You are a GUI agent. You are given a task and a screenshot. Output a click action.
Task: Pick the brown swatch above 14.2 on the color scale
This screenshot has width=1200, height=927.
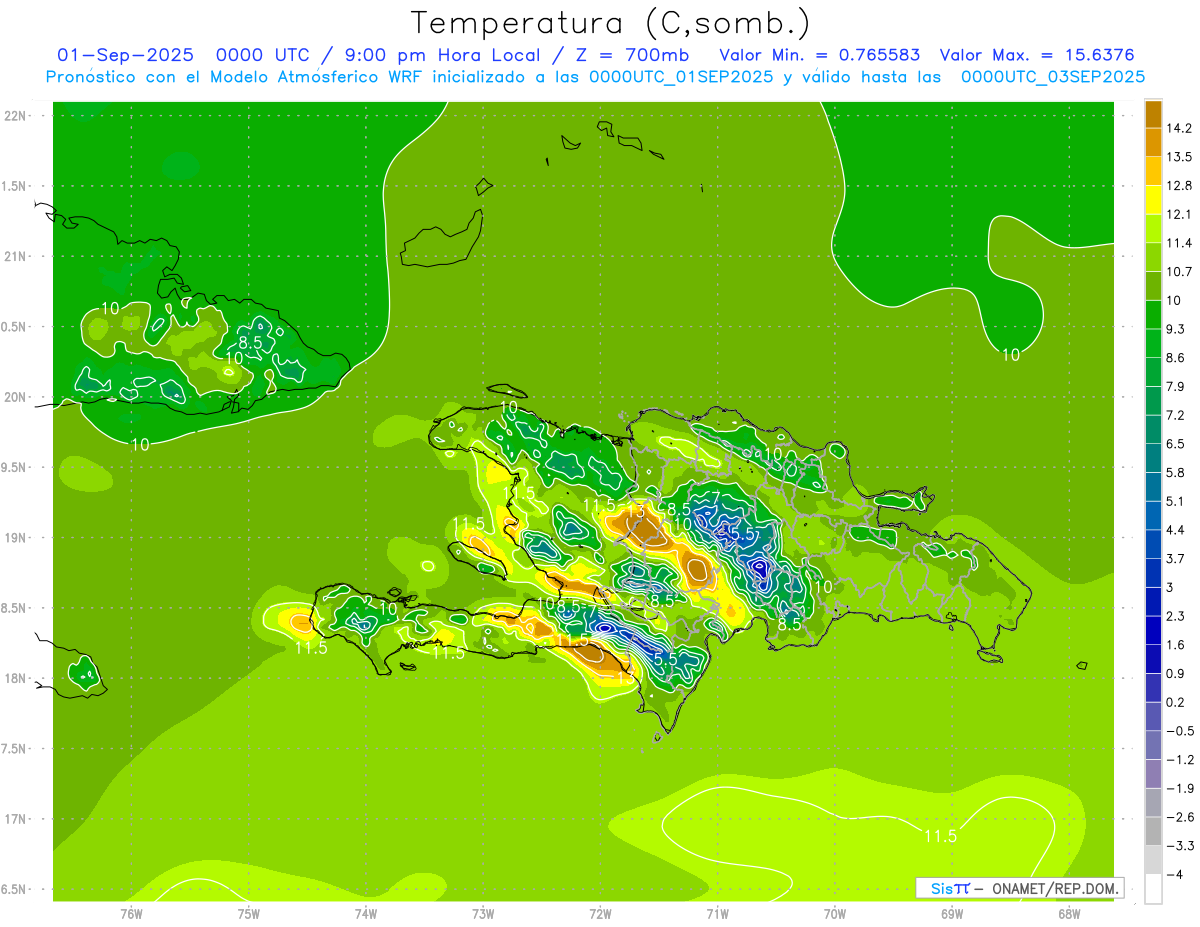click(1154, 113)
